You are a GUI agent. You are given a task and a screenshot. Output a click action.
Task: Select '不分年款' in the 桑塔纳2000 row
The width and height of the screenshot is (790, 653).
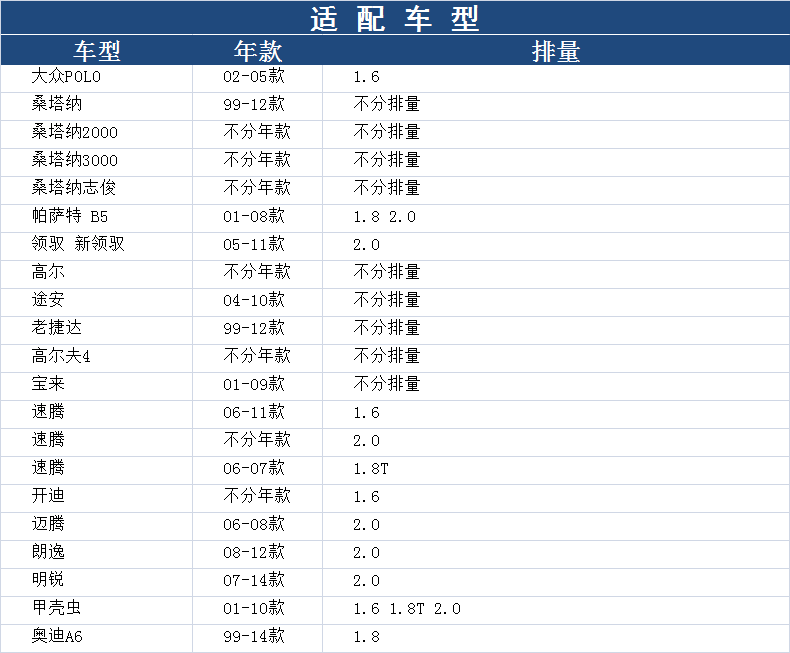click(x=257, y=133)
